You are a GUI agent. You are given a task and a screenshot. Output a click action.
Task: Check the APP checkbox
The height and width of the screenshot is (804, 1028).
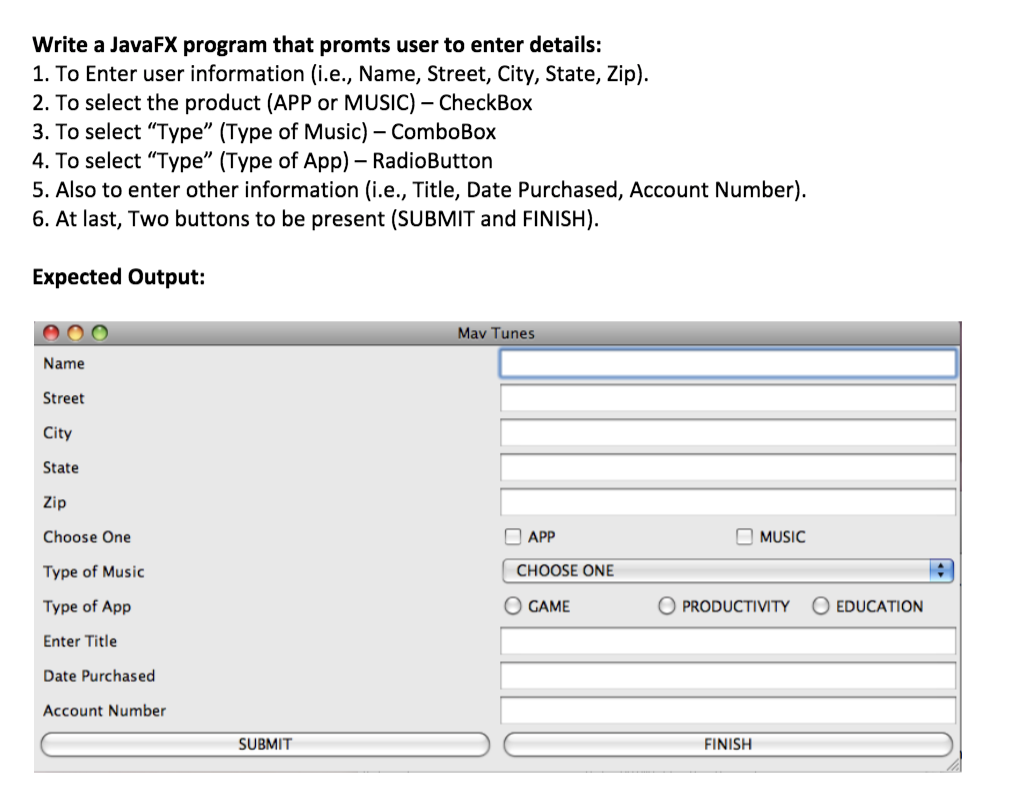click(x=513, y=537)
